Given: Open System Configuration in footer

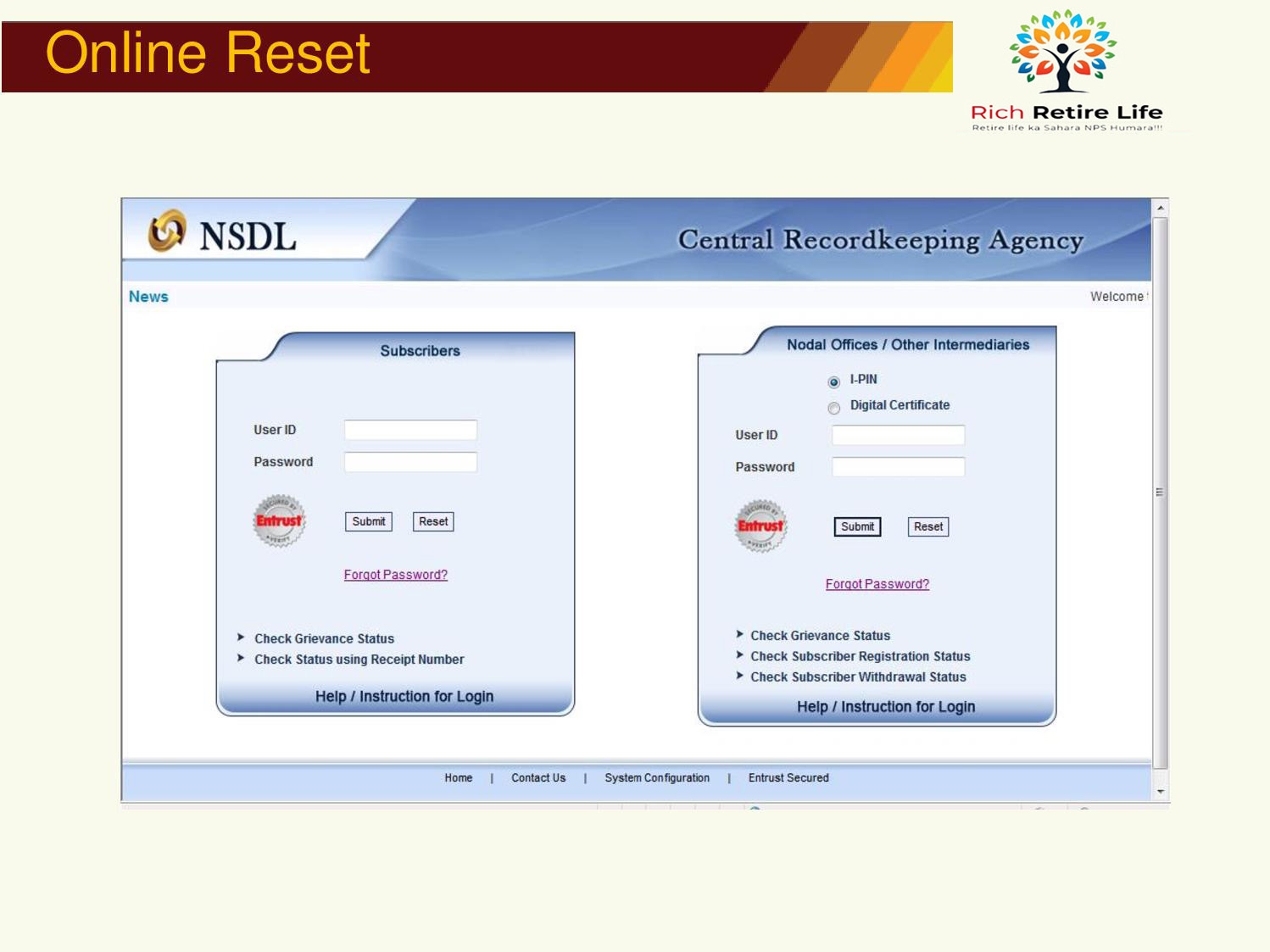Looking at the screenshot, I should point(656,778).
